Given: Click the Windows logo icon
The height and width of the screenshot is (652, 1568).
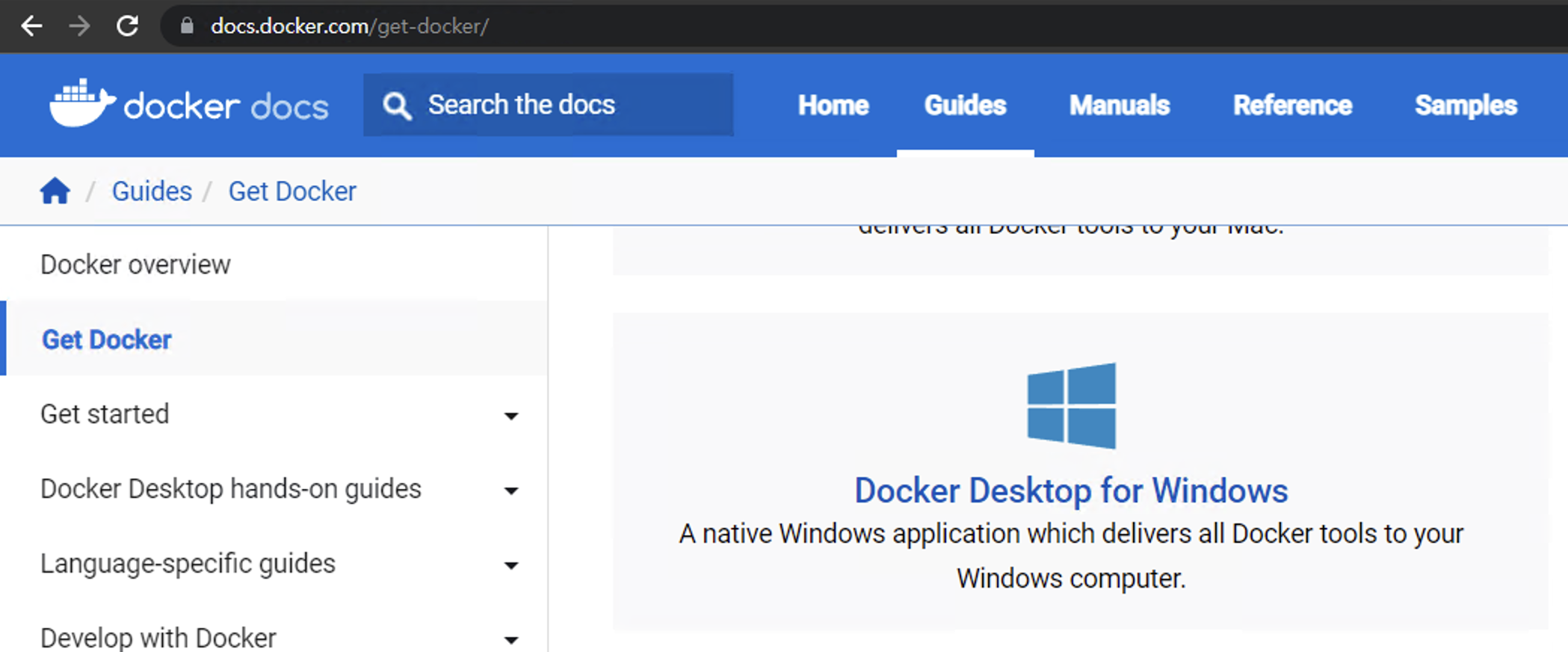Looking at the screenshot, I should click(x=1072, y=405).
